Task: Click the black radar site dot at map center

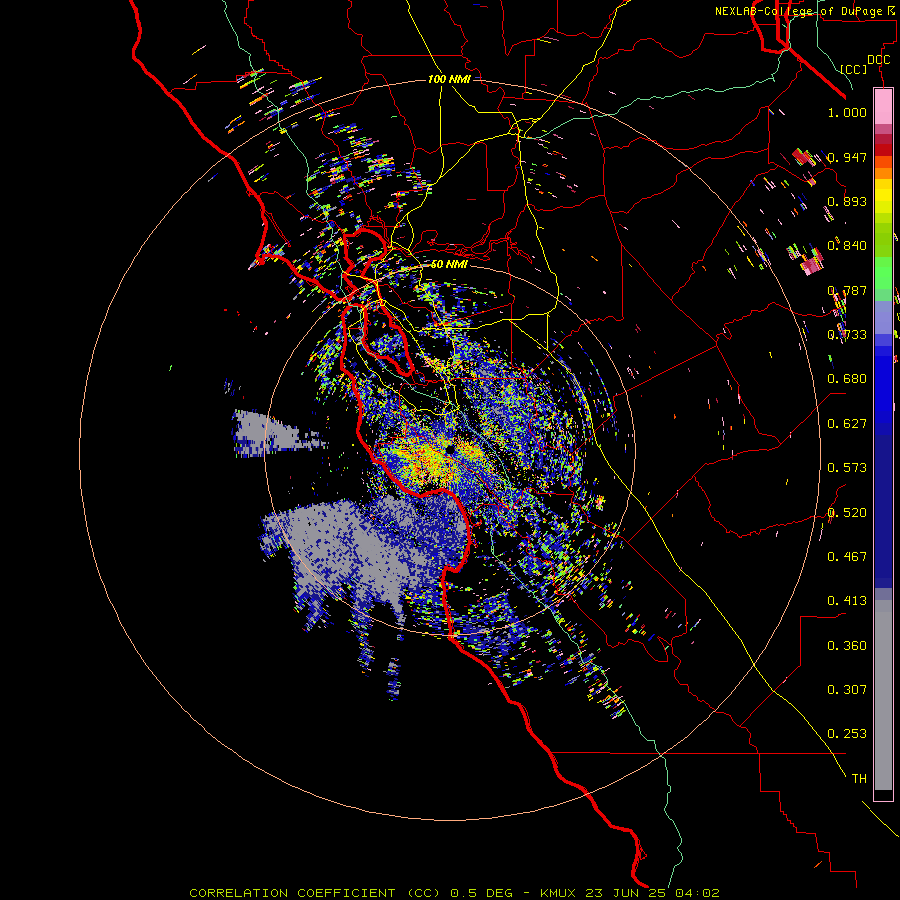Action: coord(451,449)
